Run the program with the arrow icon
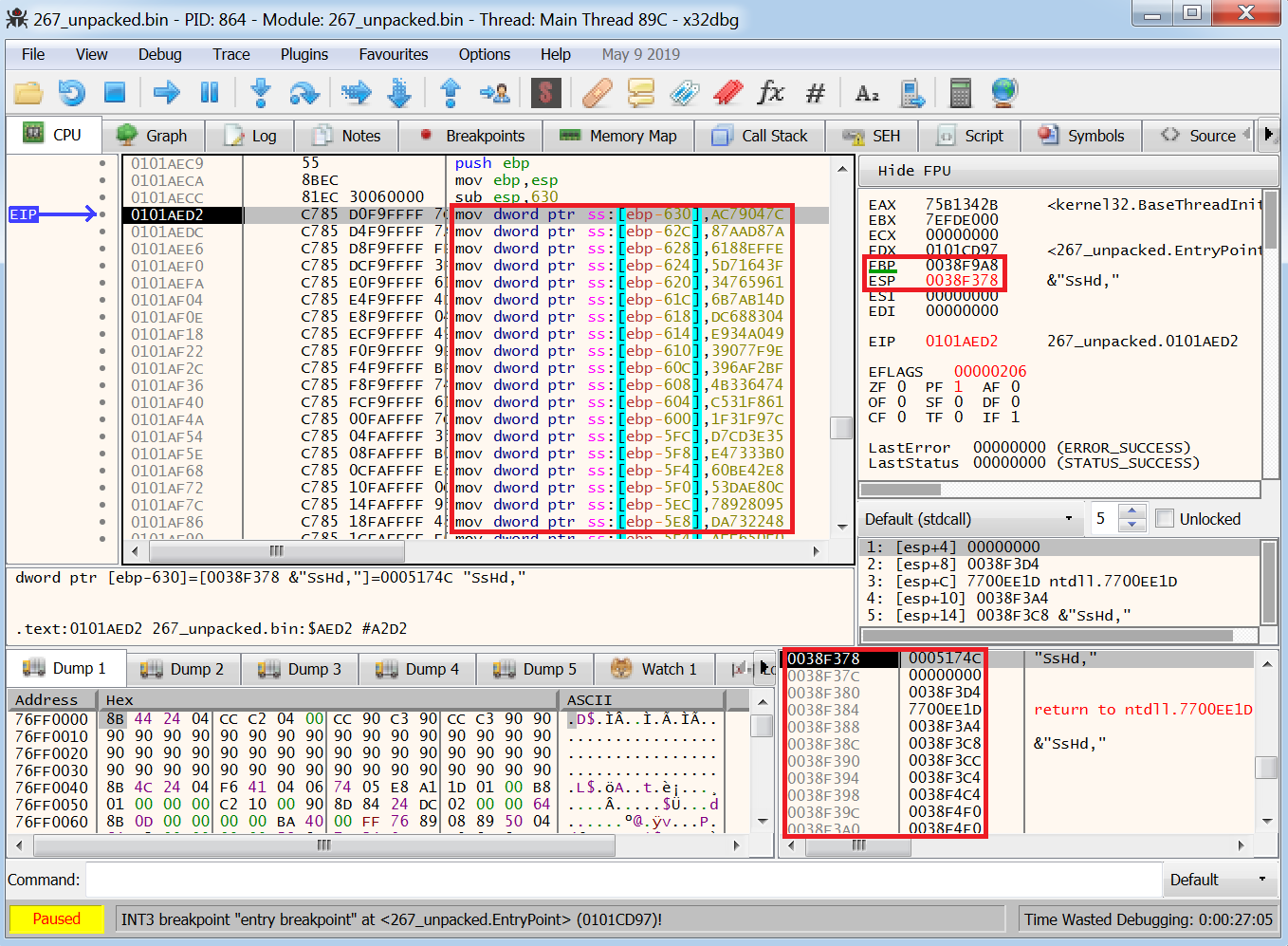 tap(166, 93)
